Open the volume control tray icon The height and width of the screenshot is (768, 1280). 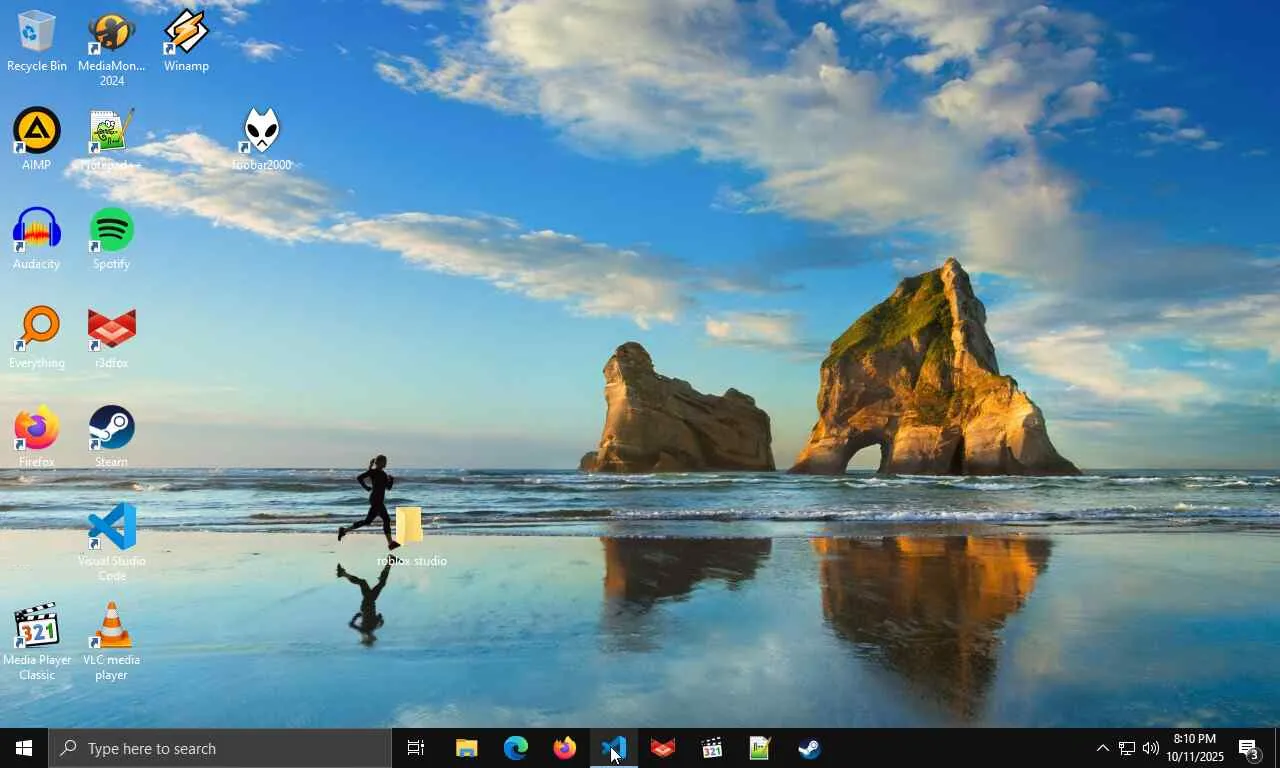1150,748
